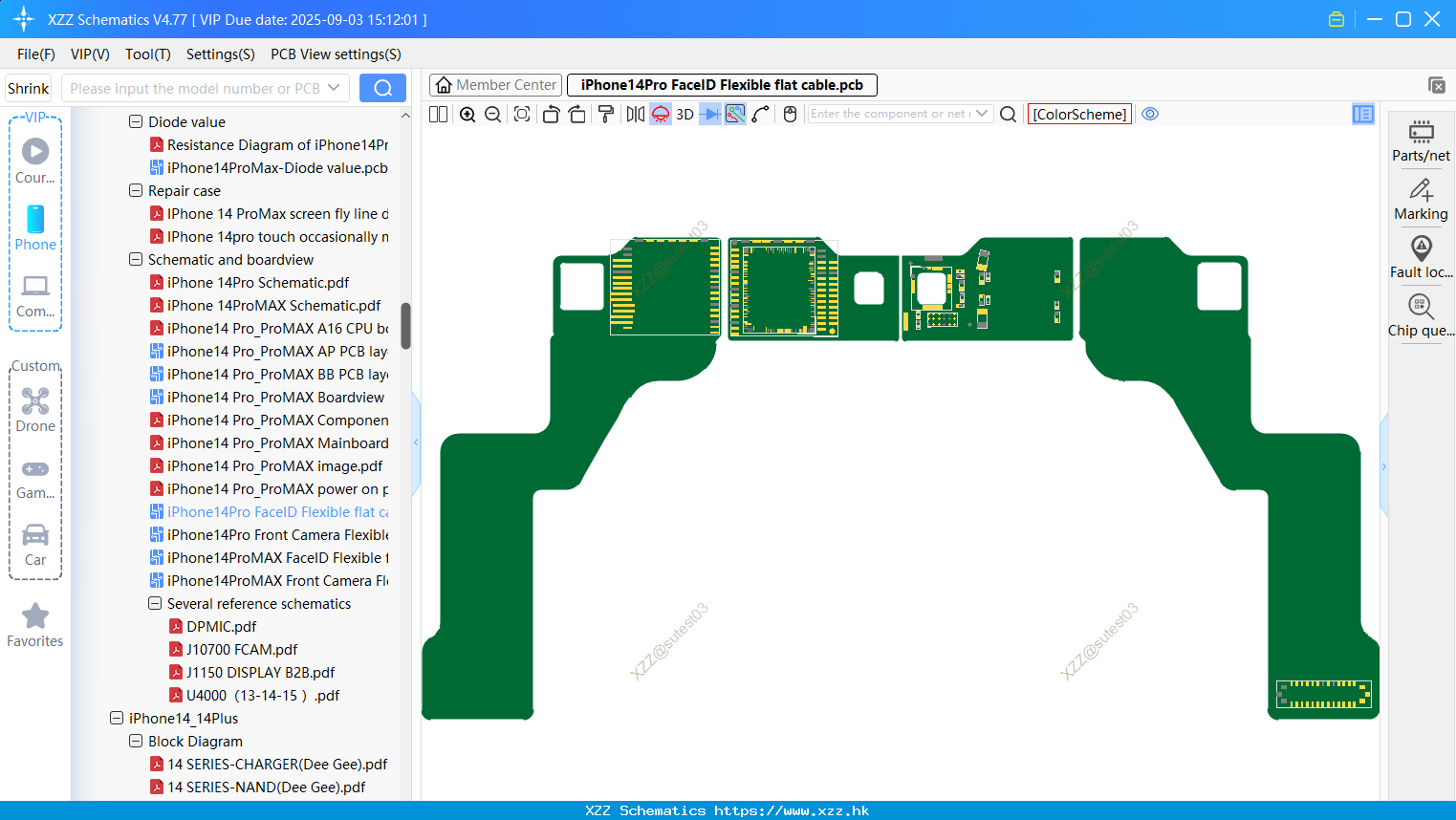Image resolution: width=1456 pixels, height=820 pixels.
Task: Open the component or net dropdown arrow
Action: (x=982, y=114)
